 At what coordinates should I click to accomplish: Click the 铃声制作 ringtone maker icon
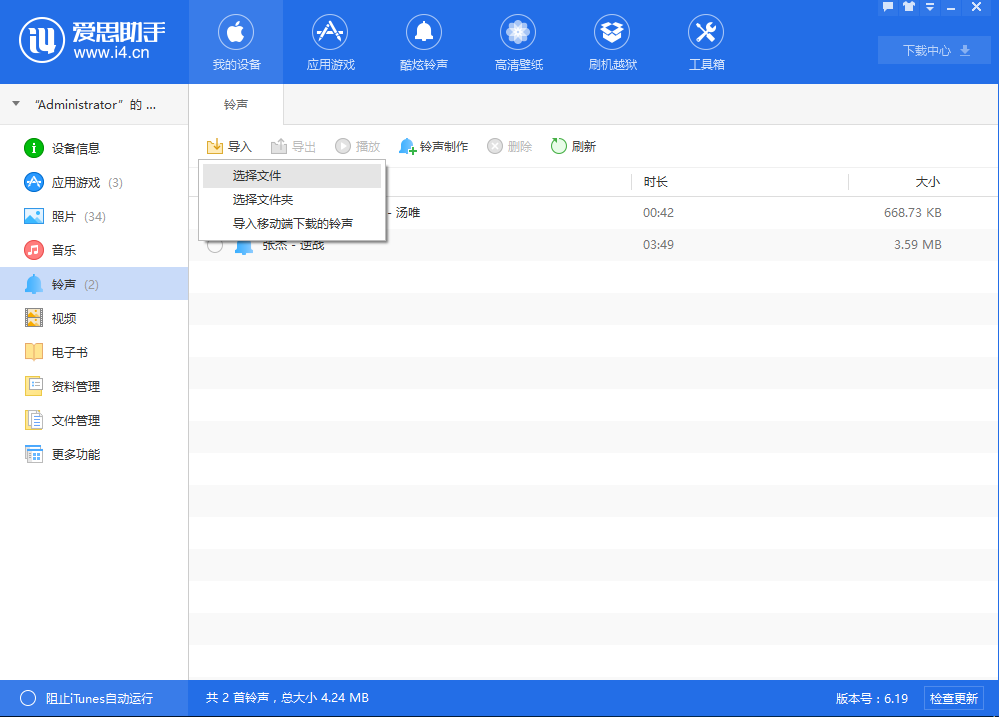(x=408, y=147)
